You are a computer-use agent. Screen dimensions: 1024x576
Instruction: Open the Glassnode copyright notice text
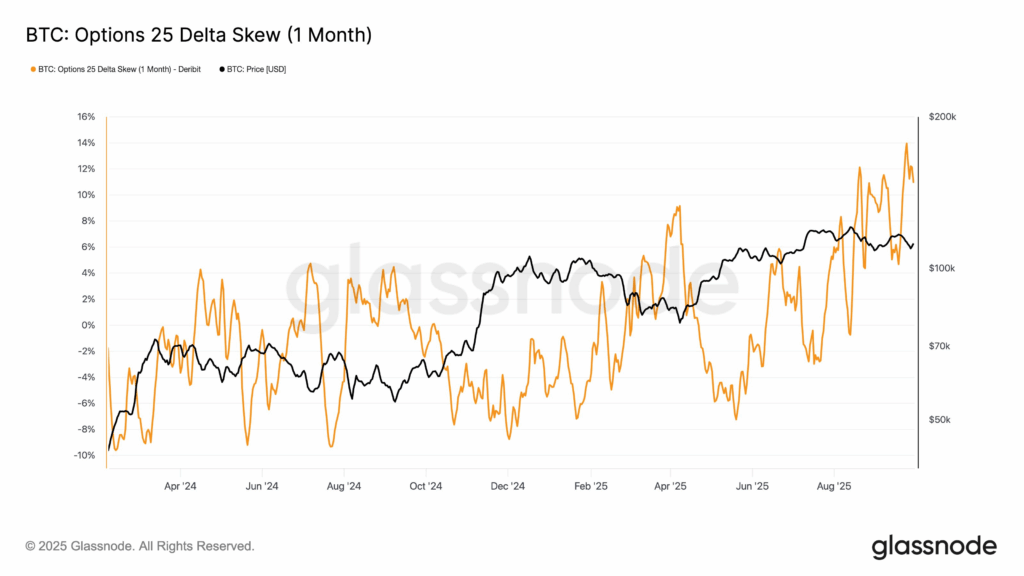(x=140, y=546)
